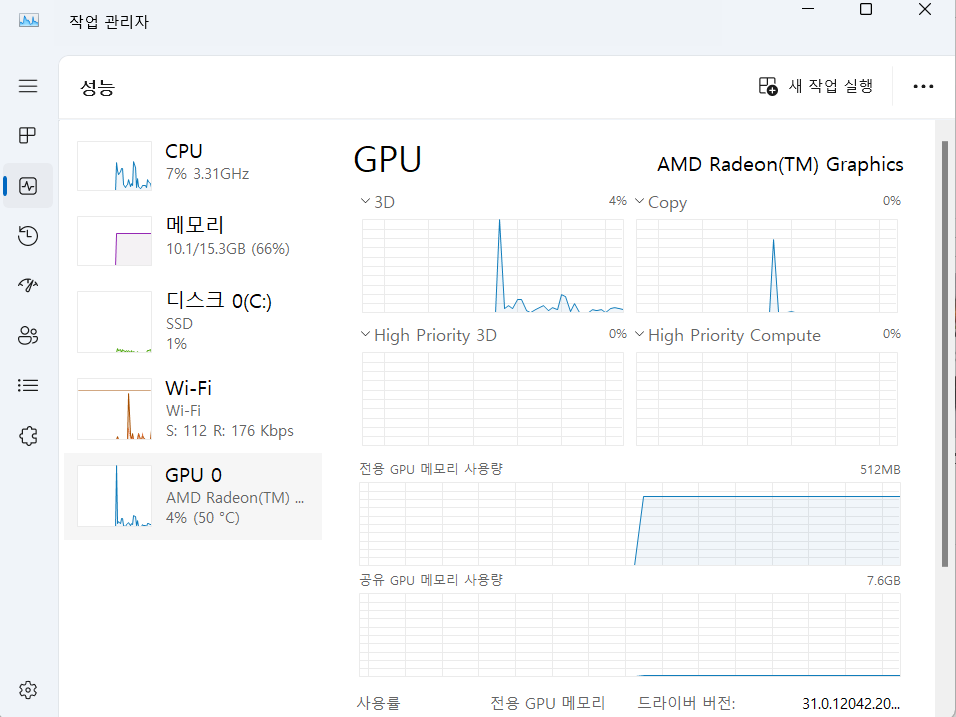Screen dimensions: 956x717
Task: Click the CPU mini usage graph thumbnail
Action: 115,166
